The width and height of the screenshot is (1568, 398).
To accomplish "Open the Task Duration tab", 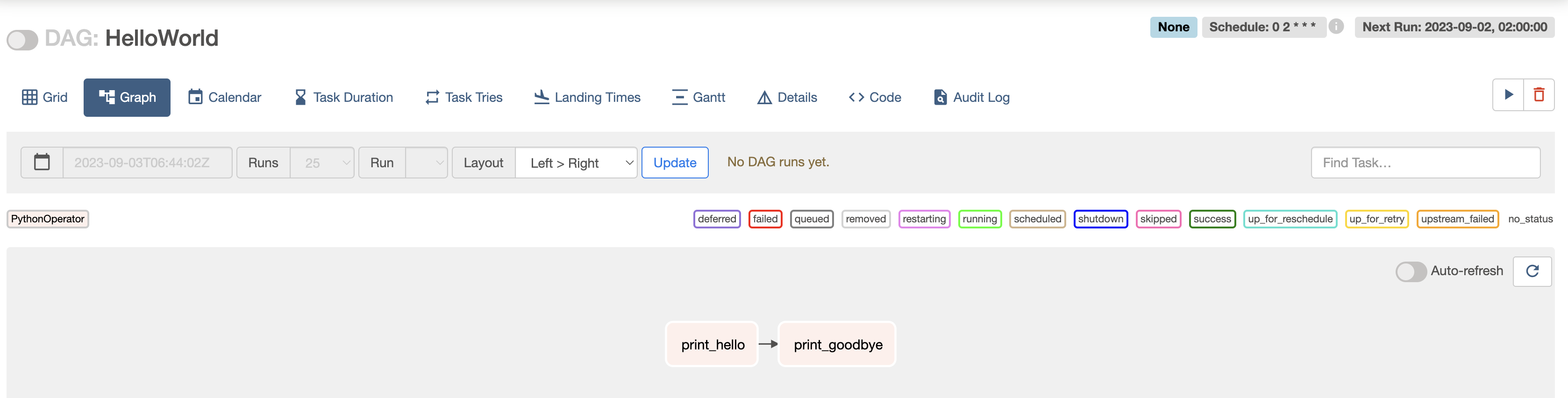I will pyautogui.click(x=344, y=97).
